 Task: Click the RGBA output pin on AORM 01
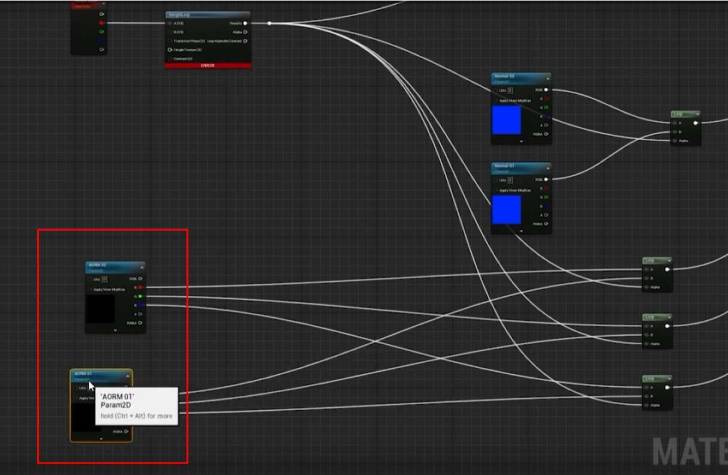click(x=126, y=431)
